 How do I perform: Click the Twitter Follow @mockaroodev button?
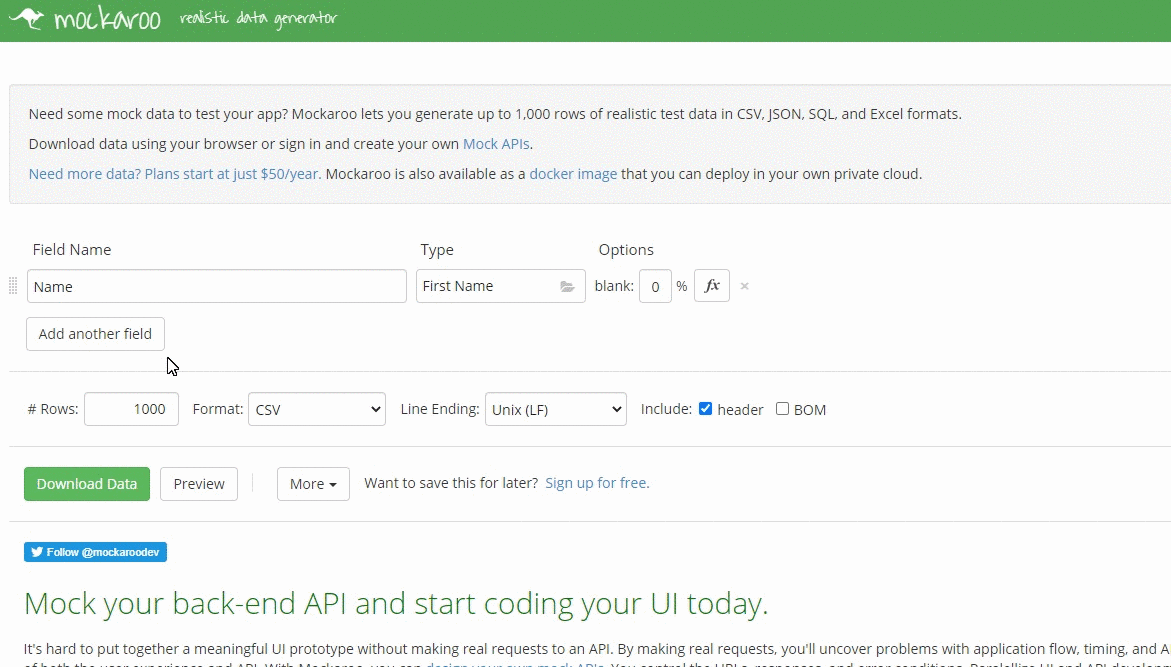[x=96, y=552]
